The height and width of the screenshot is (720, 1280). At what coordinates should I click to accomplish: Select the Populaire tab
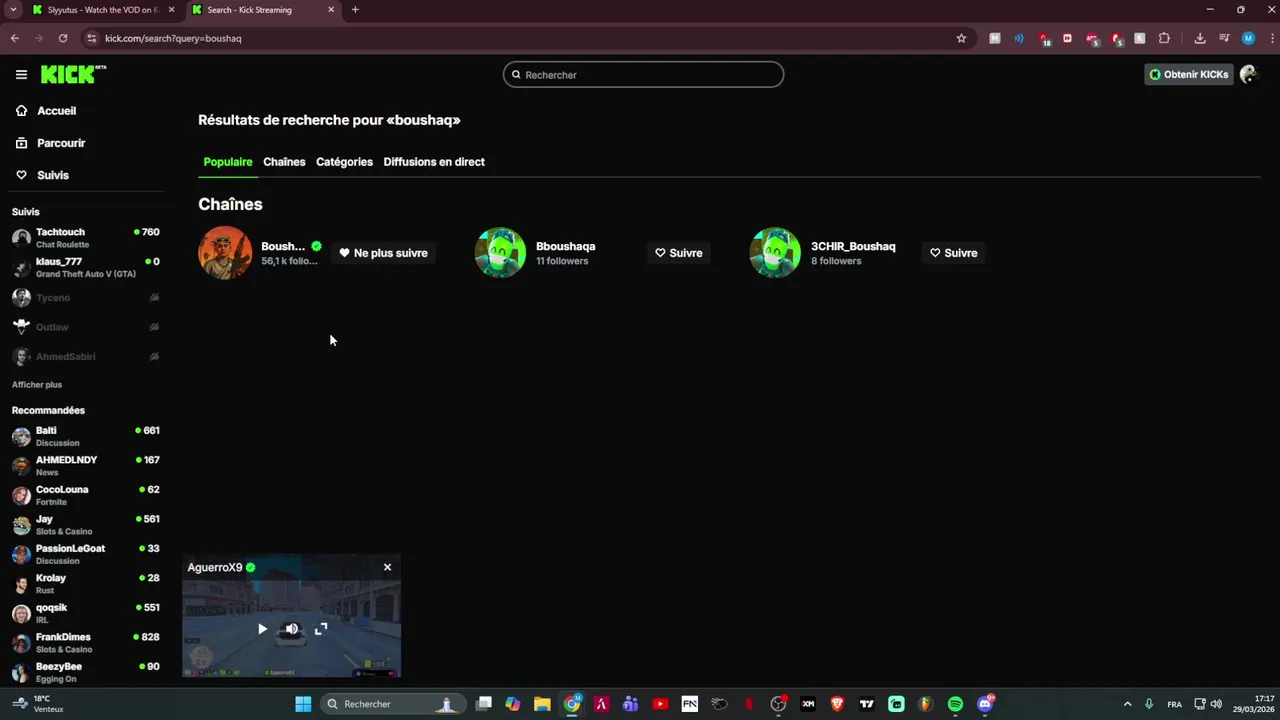pyautogui.click(x=228, y=162)
